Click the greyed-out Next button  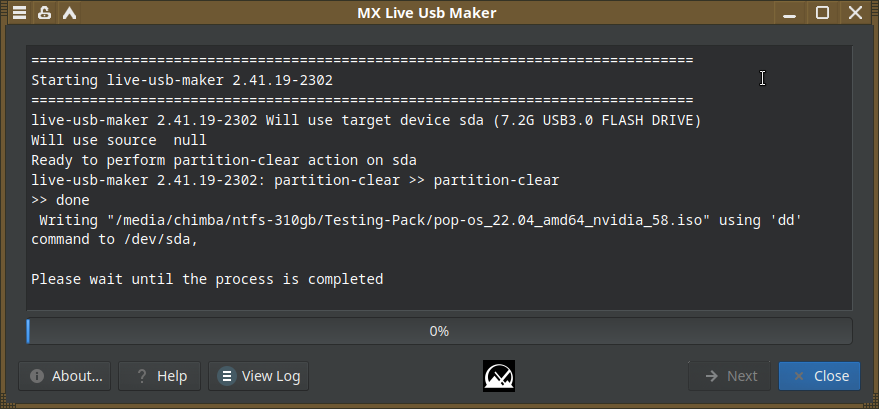pos(729,376)
